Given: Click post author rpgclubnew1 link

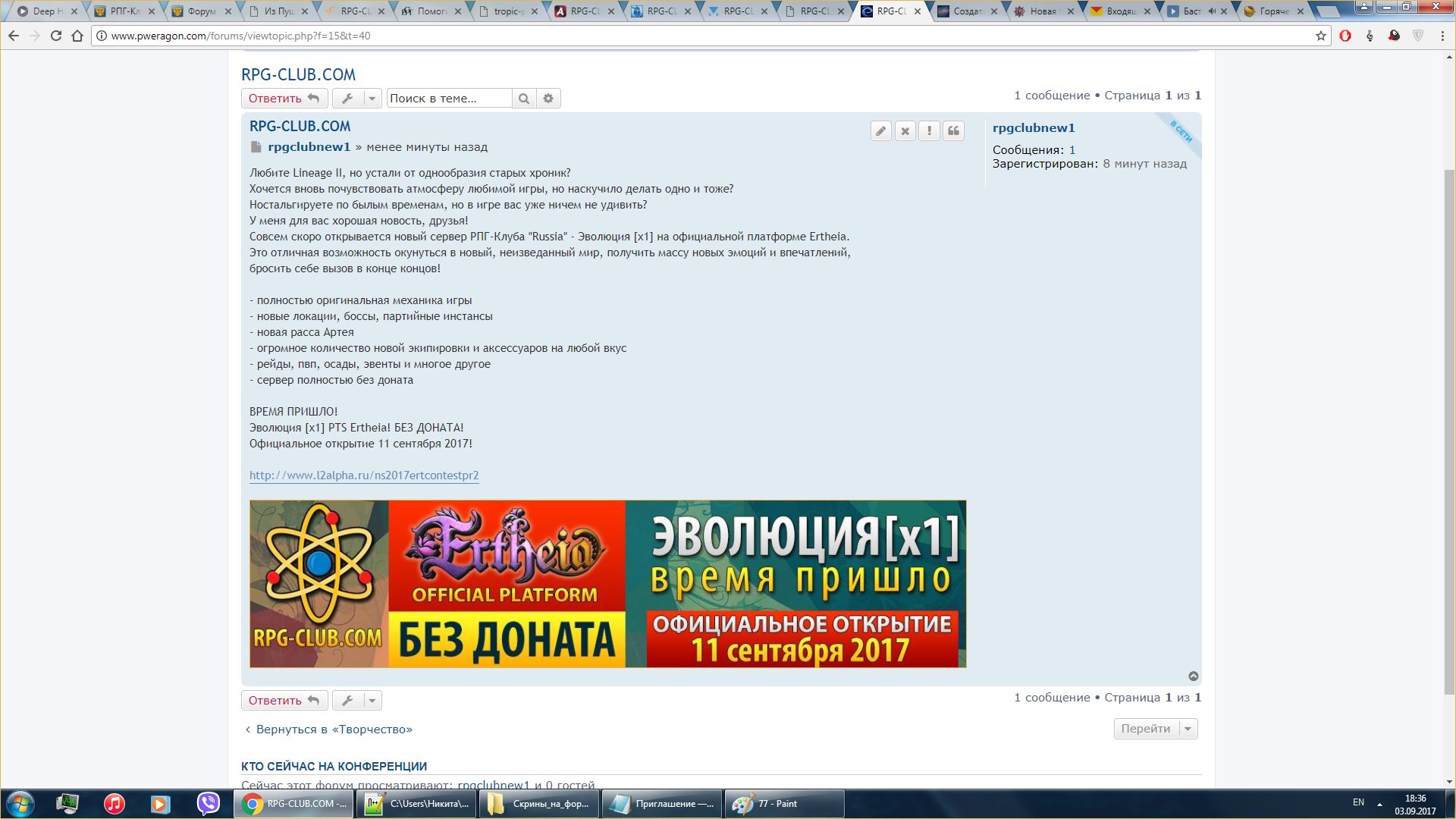Looking at the screenshot, I should [309, 147].
